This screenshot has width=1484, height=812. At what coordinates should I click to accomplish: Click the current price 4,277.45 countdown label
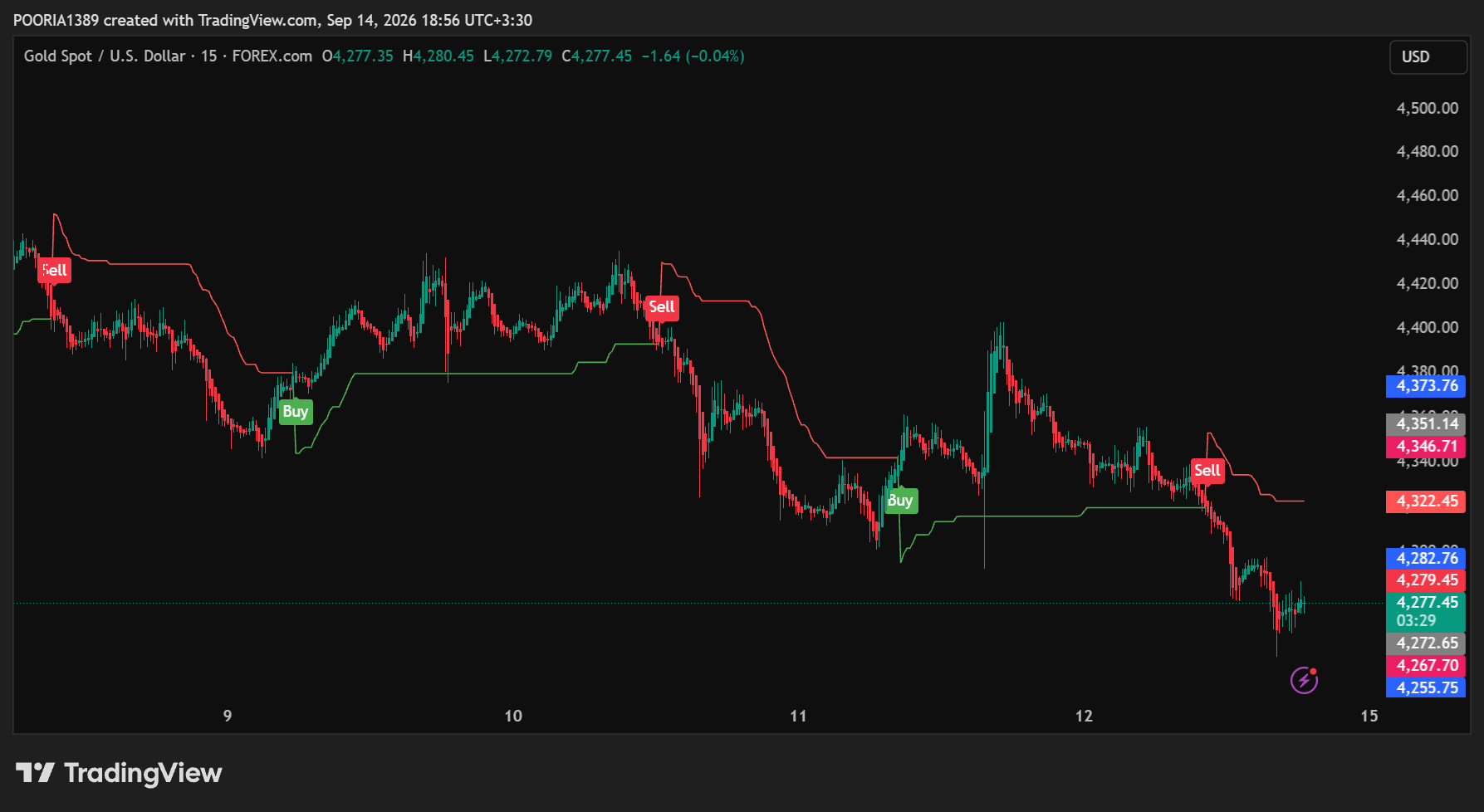(x=1426, y=611)
